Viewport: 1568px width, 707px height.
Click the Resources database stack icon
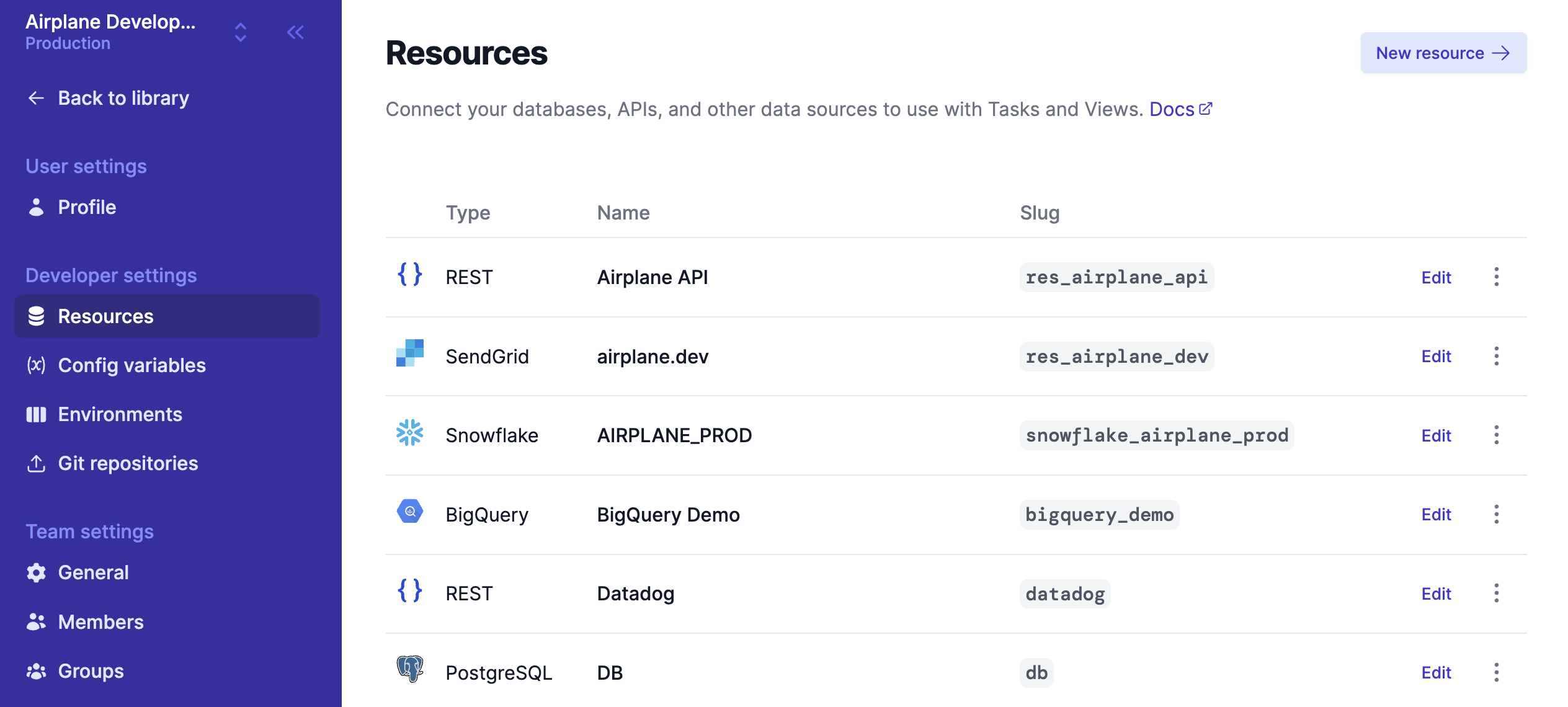point(36,316)
